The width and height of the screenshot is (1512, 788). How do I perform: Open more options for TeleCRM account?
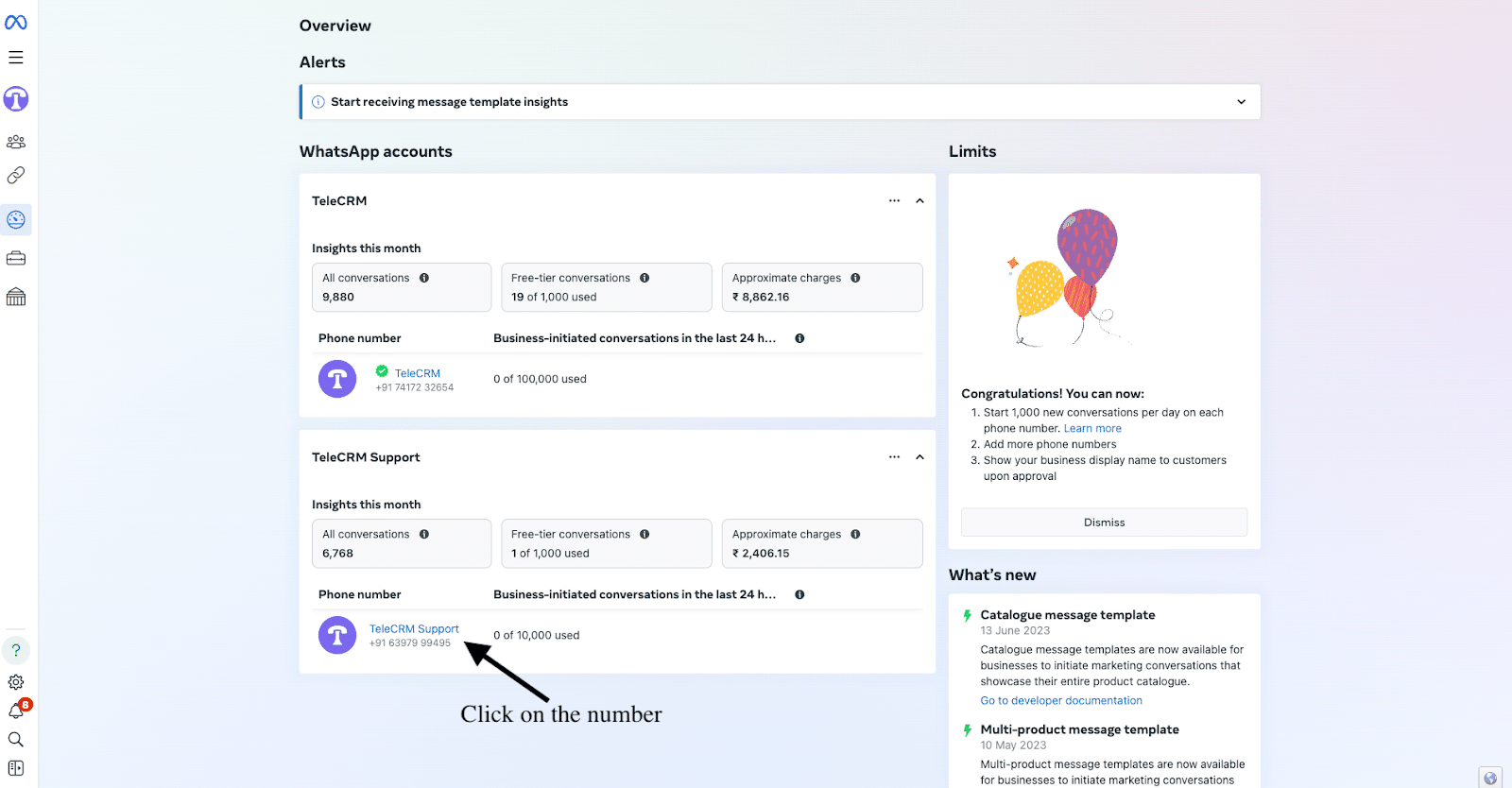(x=894, y=201)
